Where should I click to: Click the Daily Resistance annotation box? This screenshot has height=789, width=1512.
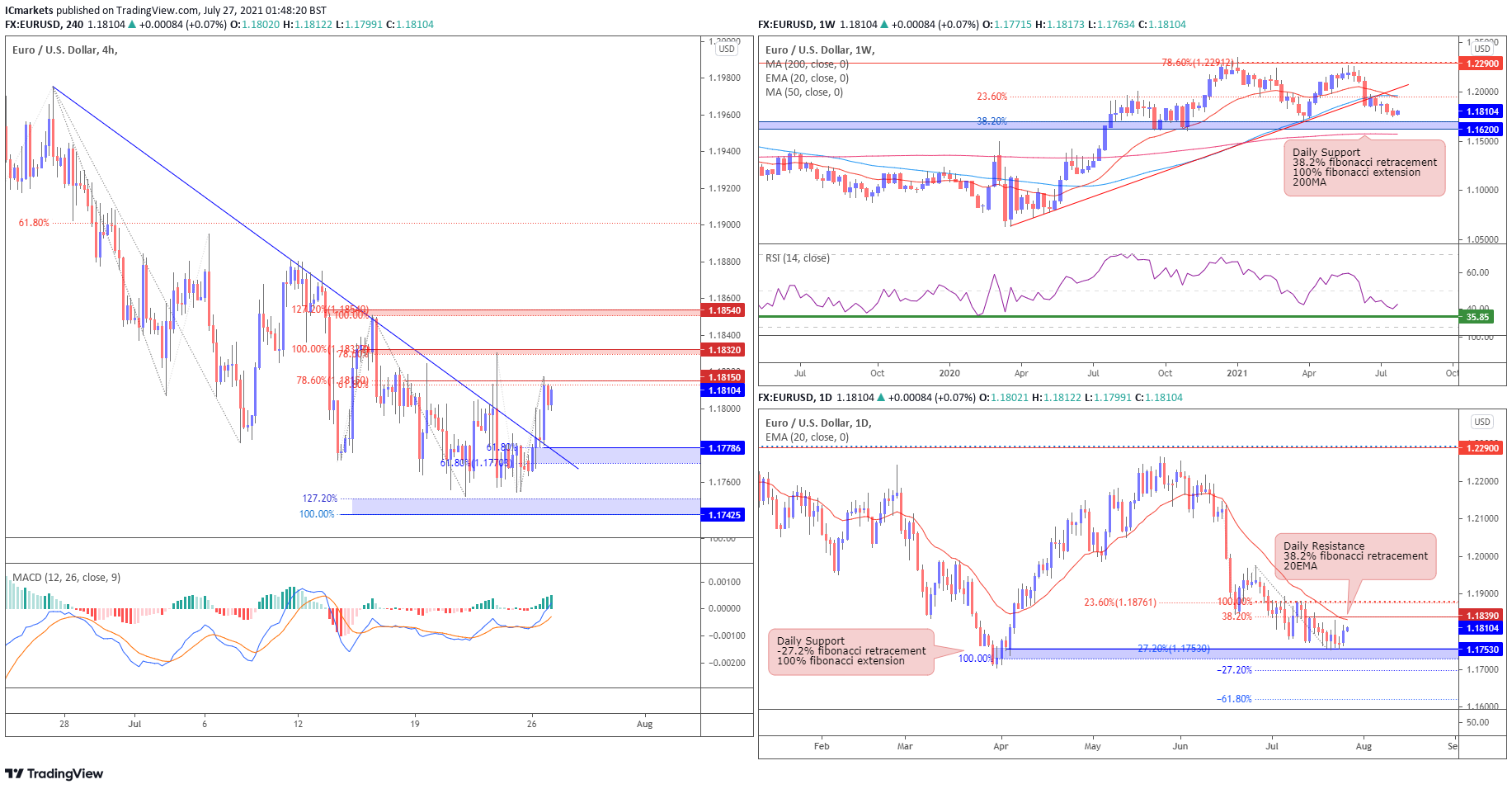pyautogui.click(x=1355, y=556)
